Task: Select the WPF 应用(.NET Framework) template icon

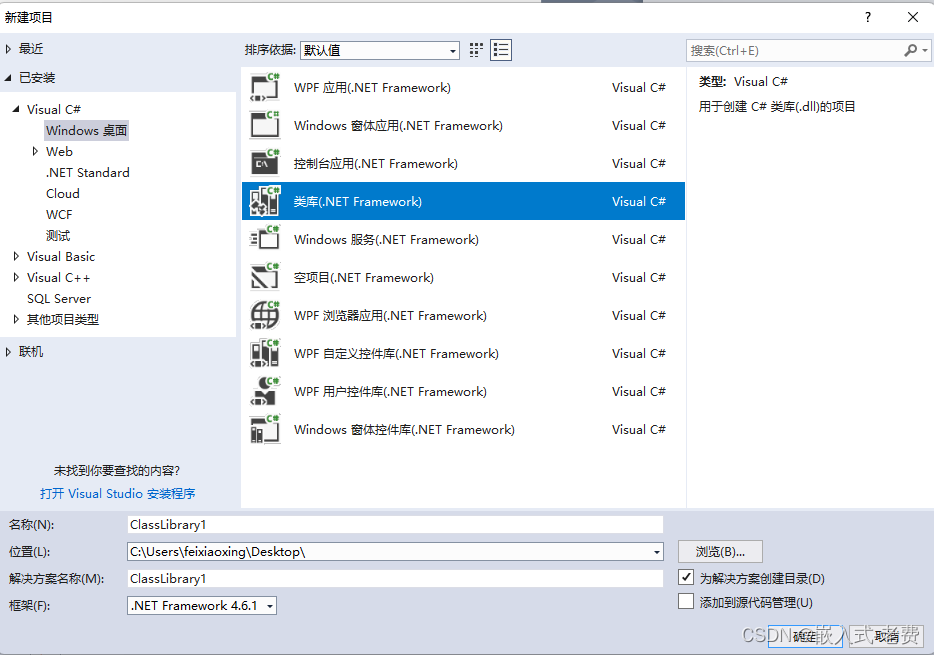Action: click(x=264, y=87)
